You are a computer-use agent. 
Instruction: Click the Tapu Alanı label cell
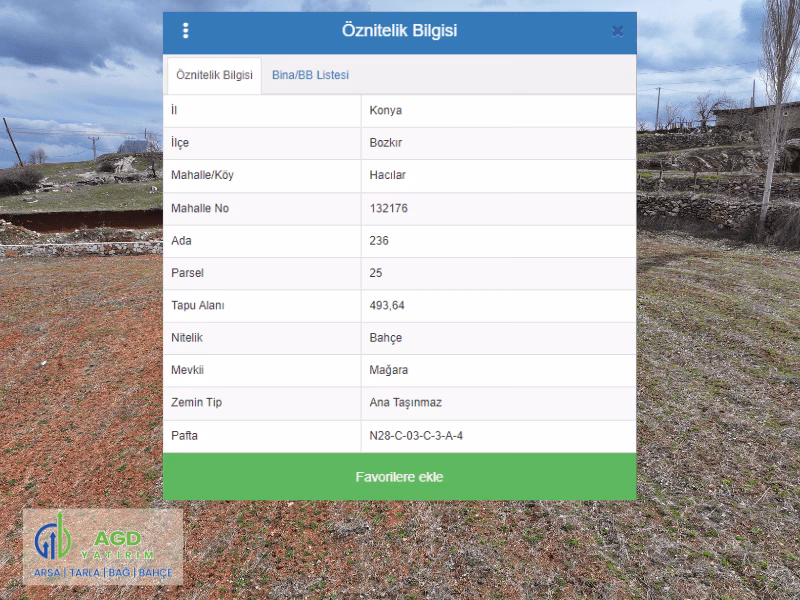click(x=262, y=306)
